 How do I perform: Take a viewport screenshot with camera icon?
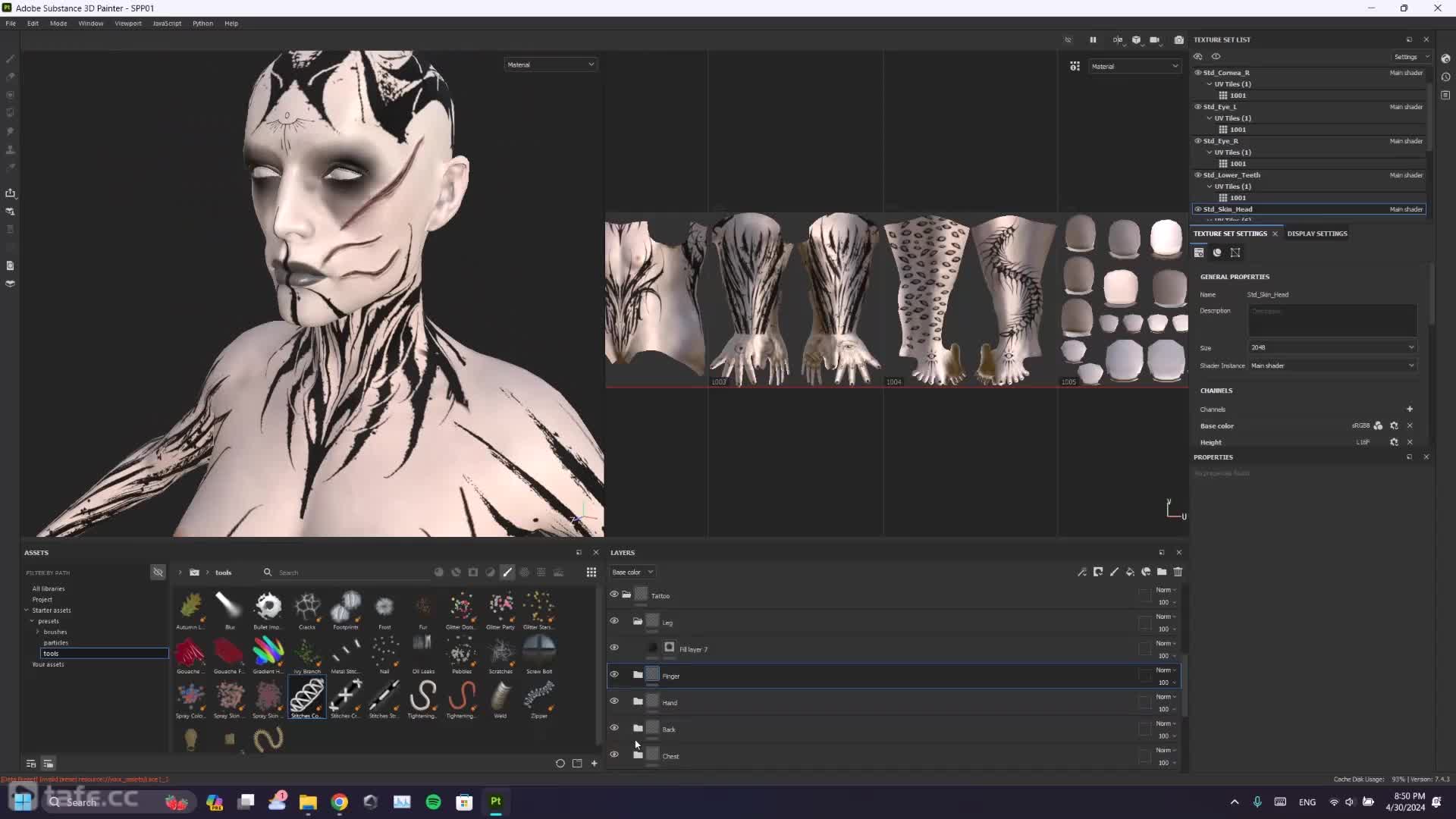[1178, 39]
